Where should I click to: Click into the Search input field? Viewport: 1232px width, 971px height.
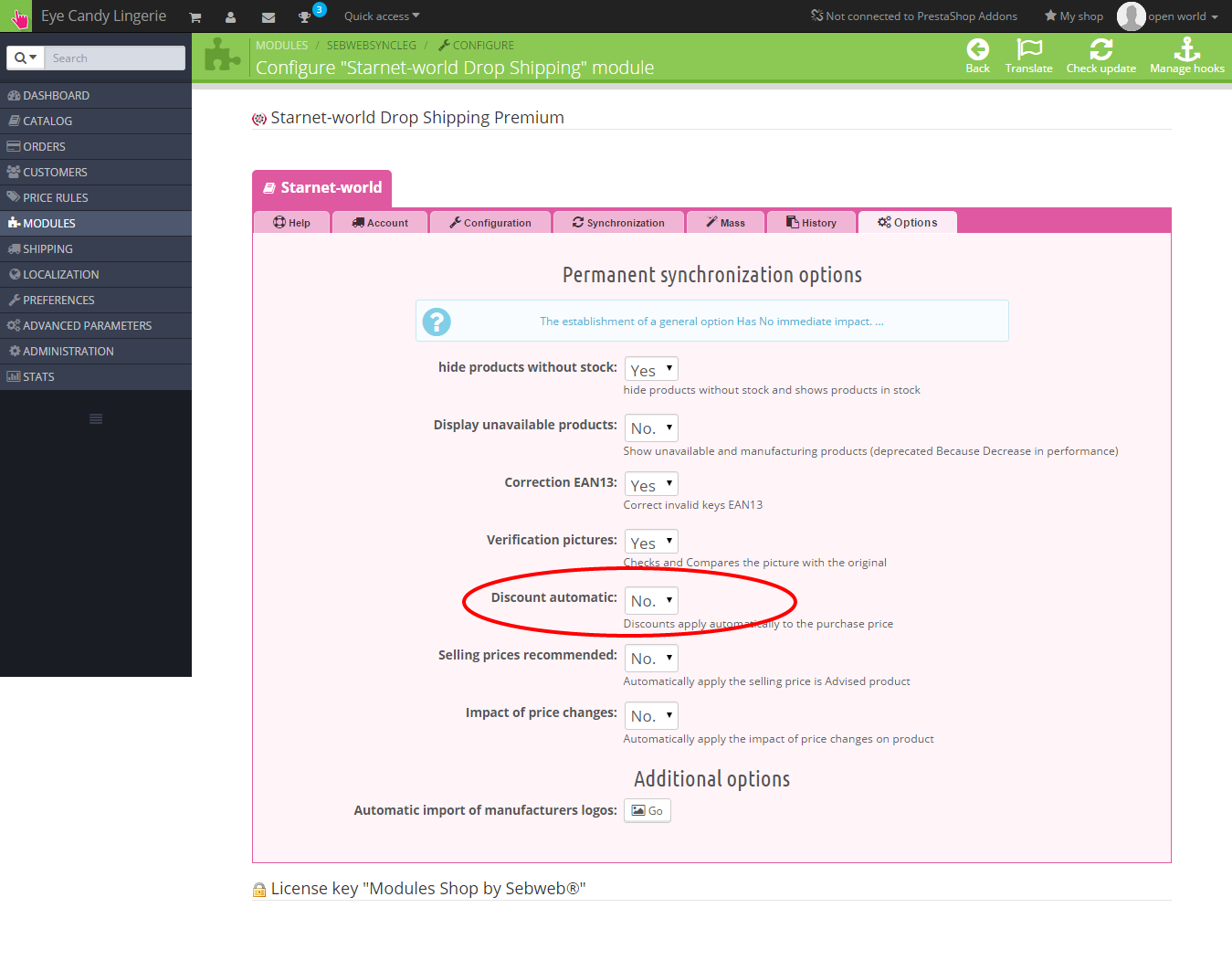[114, 58]
